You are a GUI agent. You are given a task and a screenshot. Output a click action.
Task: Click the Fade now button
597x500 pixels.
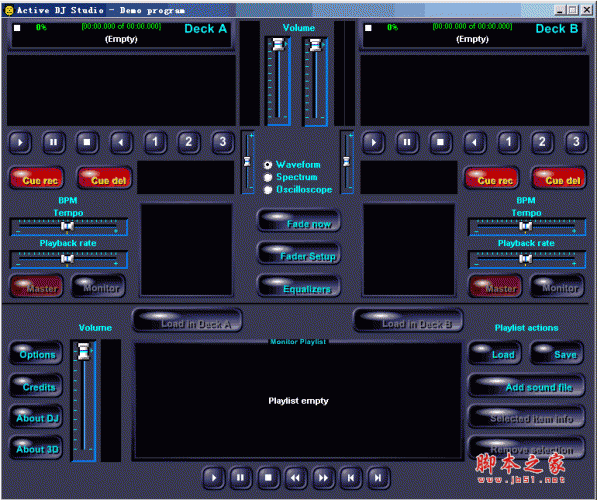(x=299, y=221)
